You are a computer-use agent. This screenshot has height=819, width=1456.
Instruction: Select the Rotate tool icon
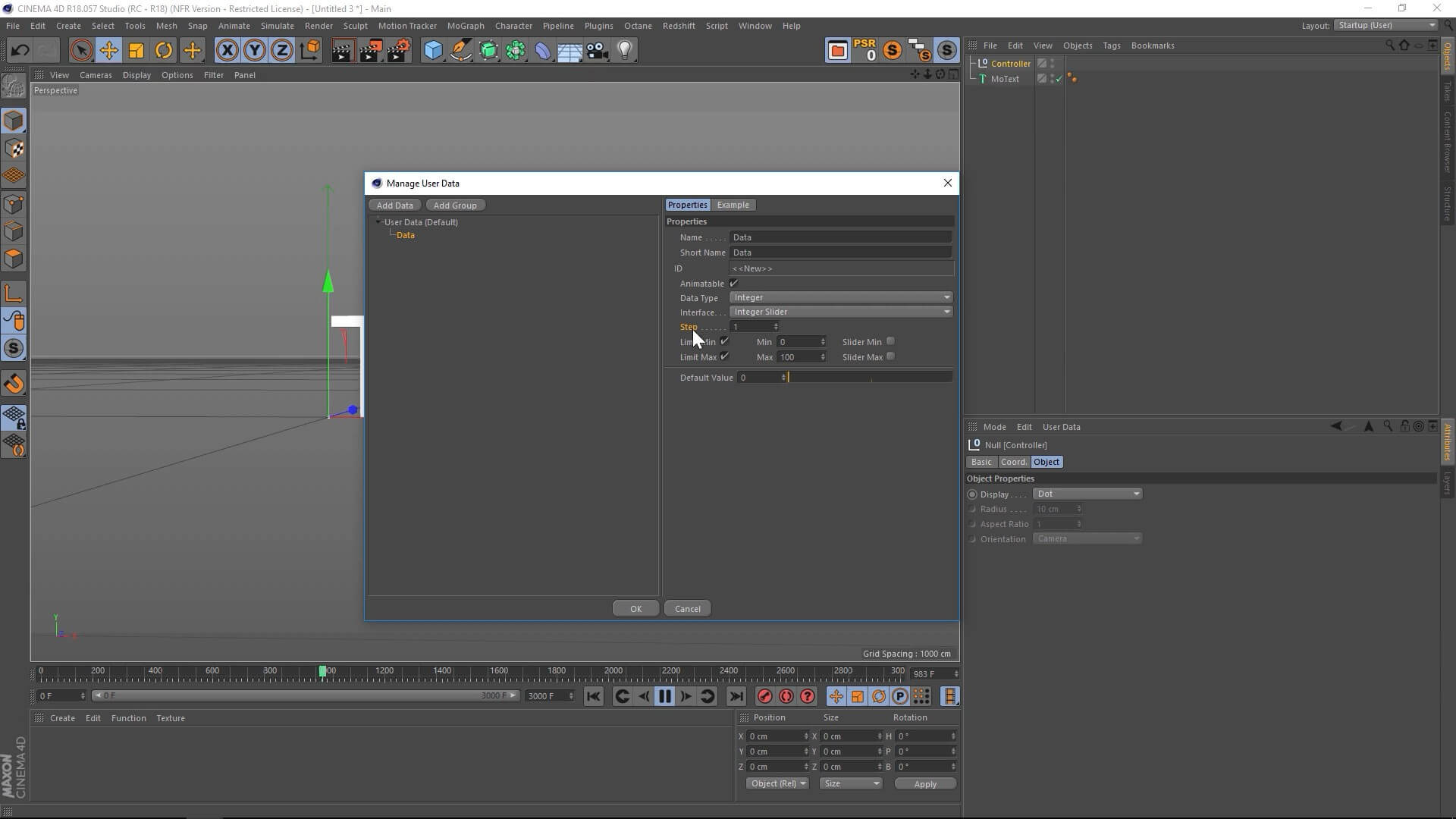(x=164, y=51)
